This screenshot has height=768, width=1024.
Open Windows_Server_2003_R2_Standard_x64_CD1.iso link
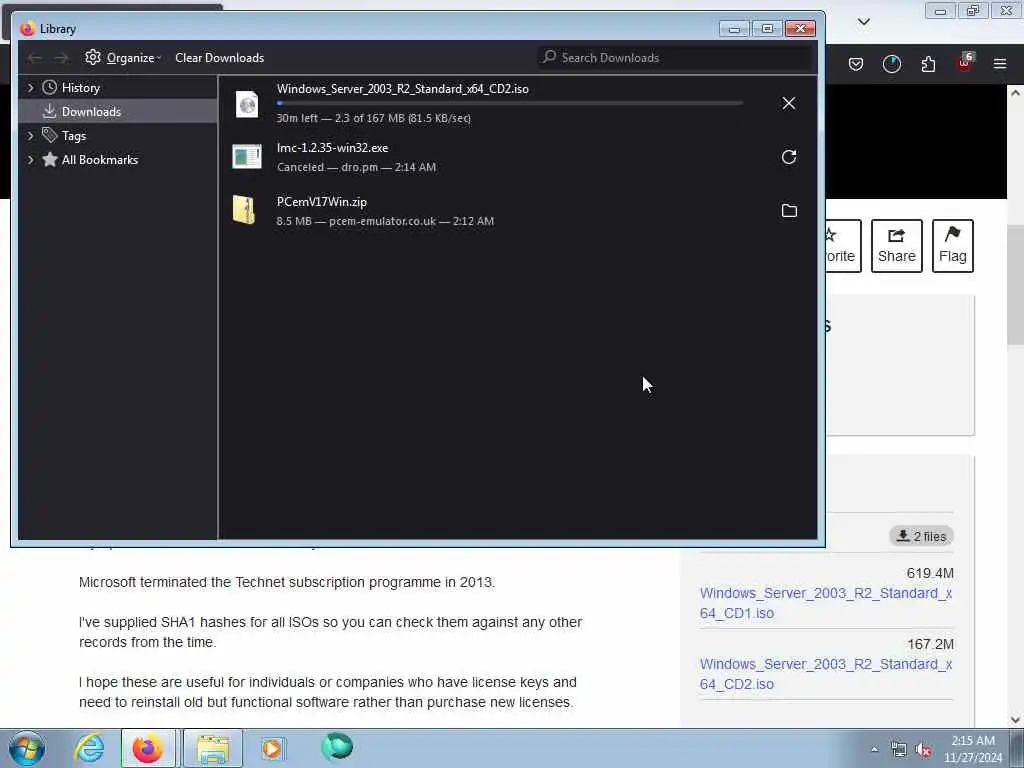click(826, 603)
